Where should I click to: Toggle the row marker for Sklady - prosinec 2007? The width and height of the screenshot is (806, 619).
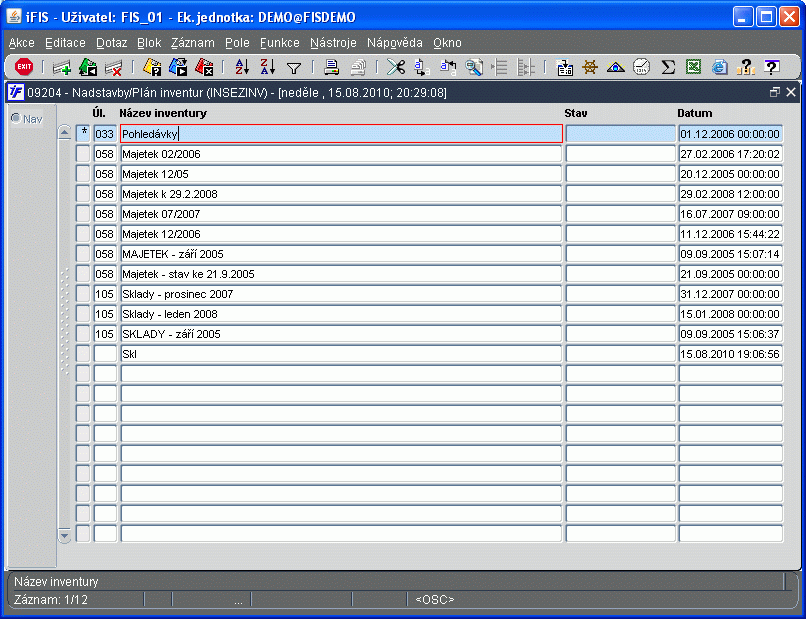[x=83, y=294]
